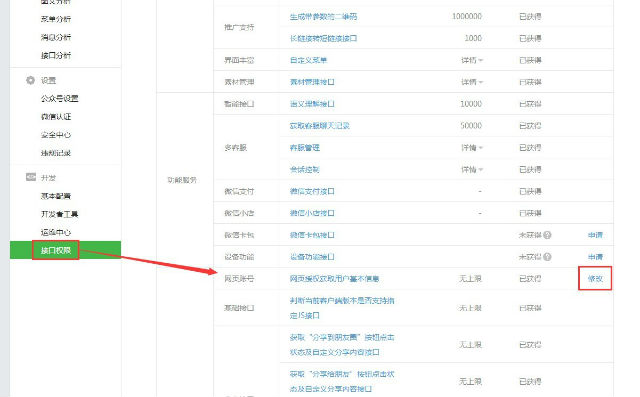The image size is (640, 397).
Task: Open 判断当前客户端版本 JS接口 link
Action: point(342,308)
